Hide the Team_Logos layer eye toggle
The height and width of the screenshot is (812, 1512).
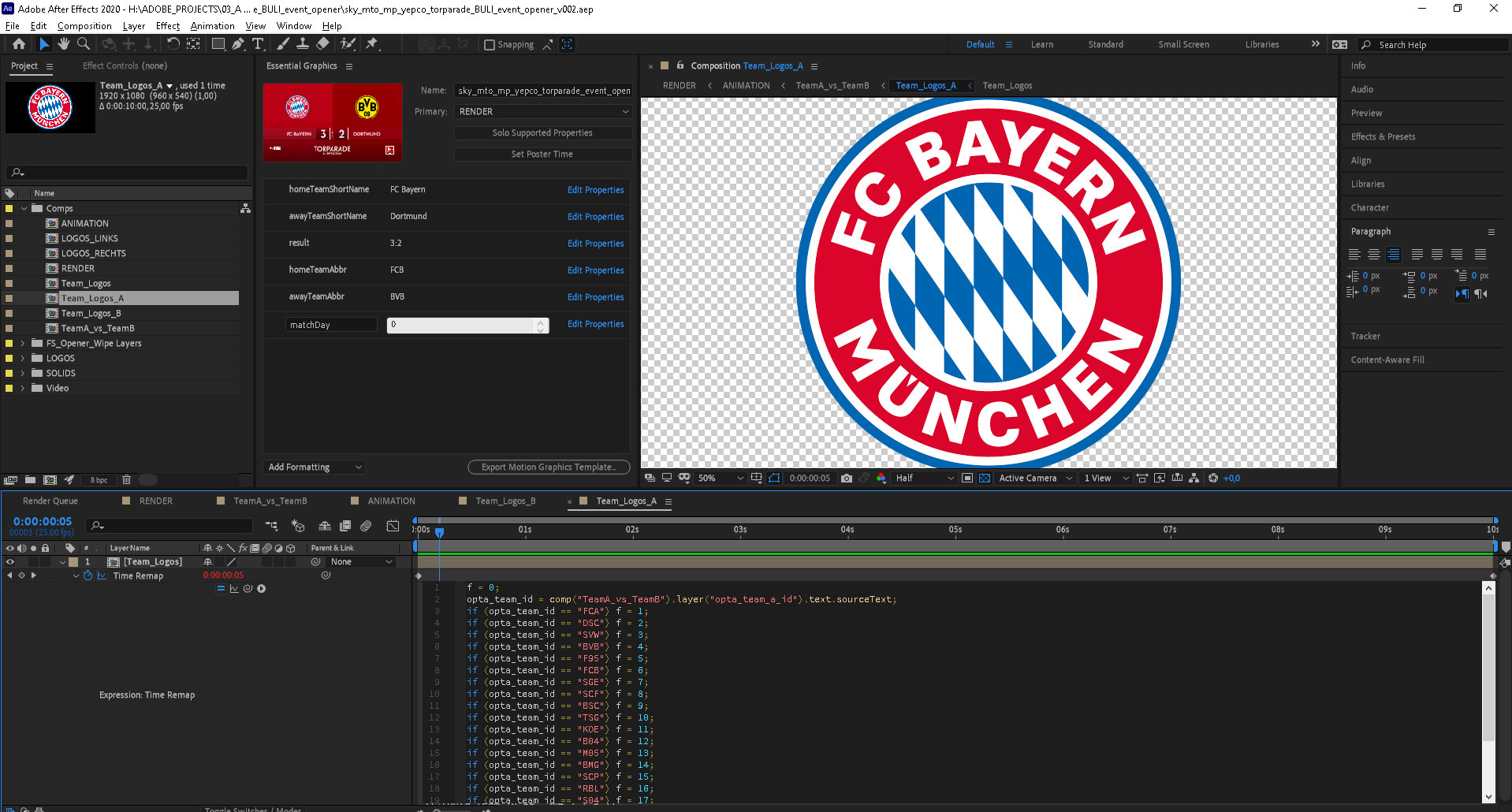click(10, 562)
